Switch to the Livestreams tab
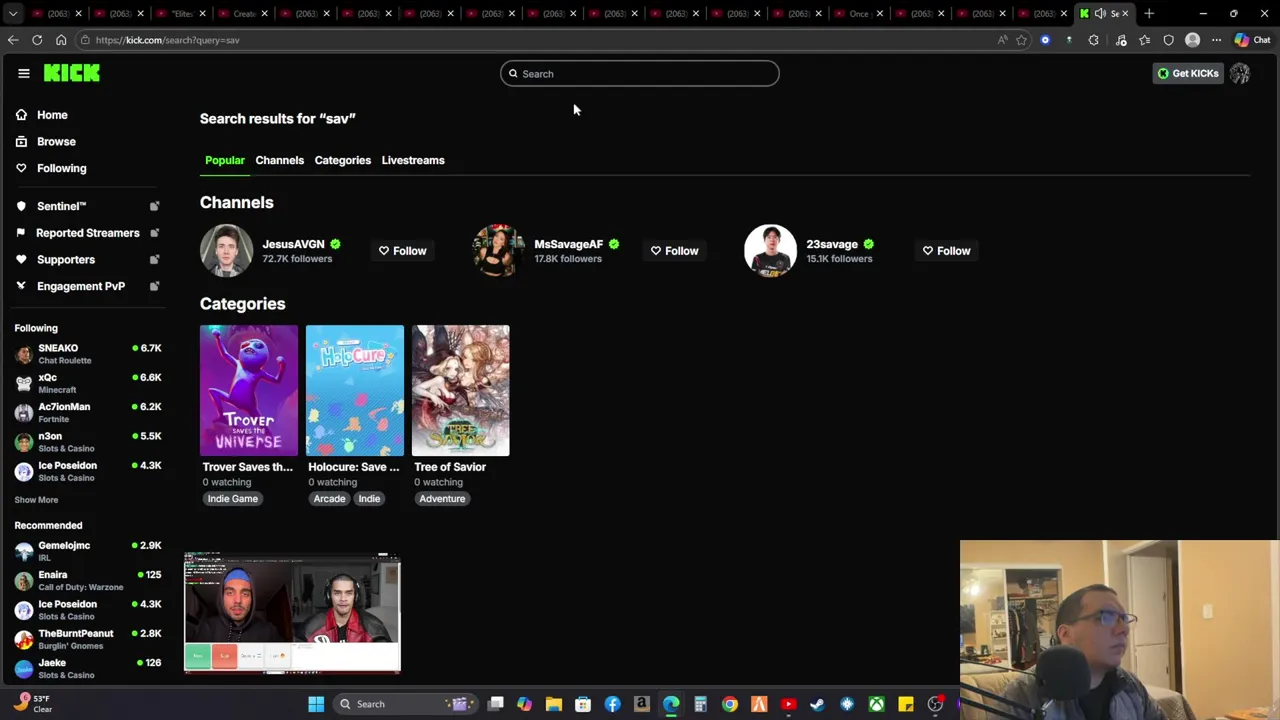 (x=413, y=160)
